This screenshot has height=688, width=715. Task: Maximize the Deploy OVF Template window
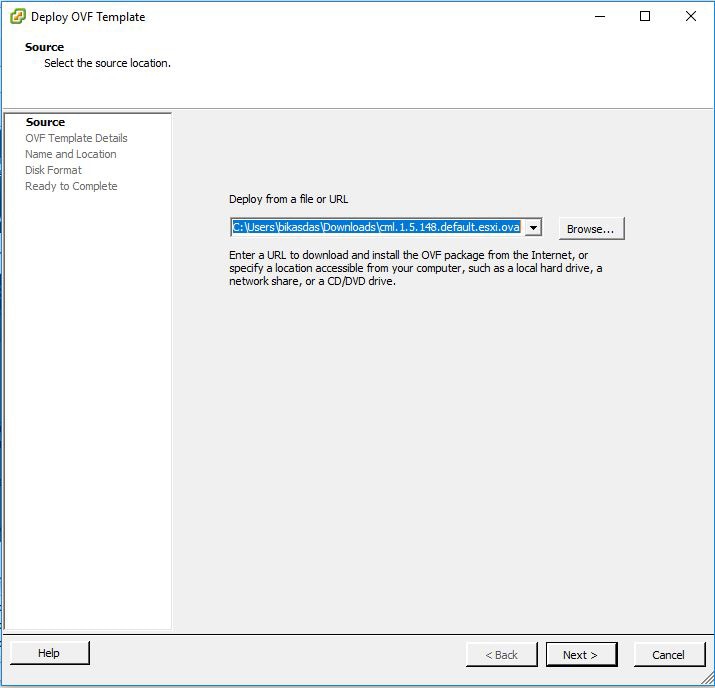click(645, 16)
